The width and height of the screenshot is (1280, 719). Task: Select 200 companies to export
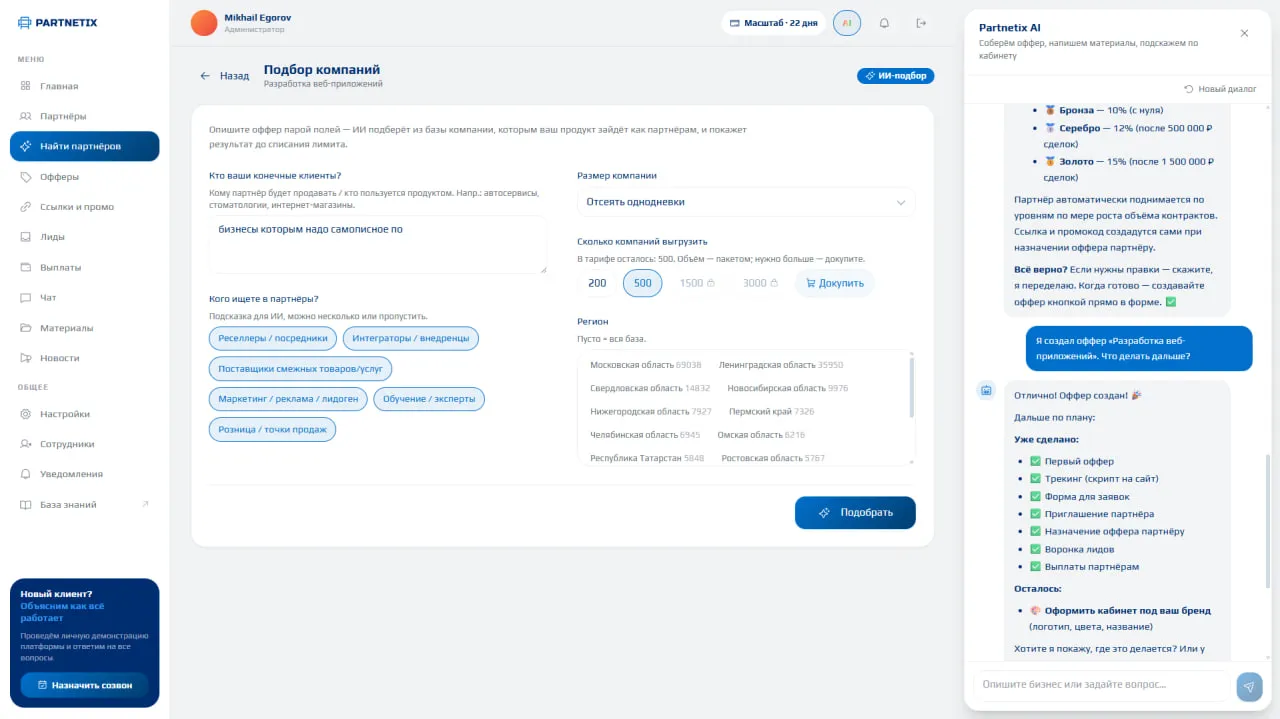click(x=597, y=283)
